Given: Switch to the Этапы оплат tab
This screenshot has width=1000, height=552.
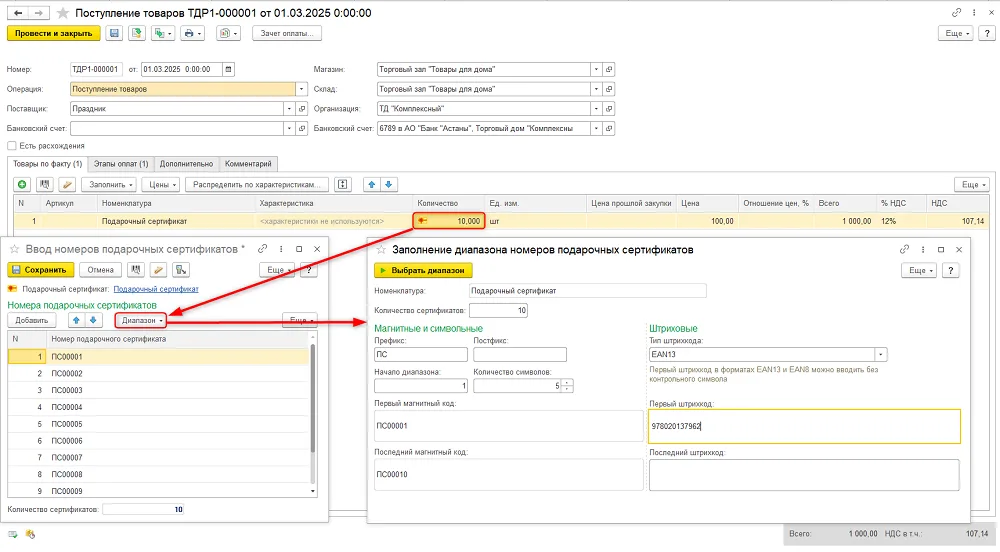Looking at the screenshot, I should point(121,164).
